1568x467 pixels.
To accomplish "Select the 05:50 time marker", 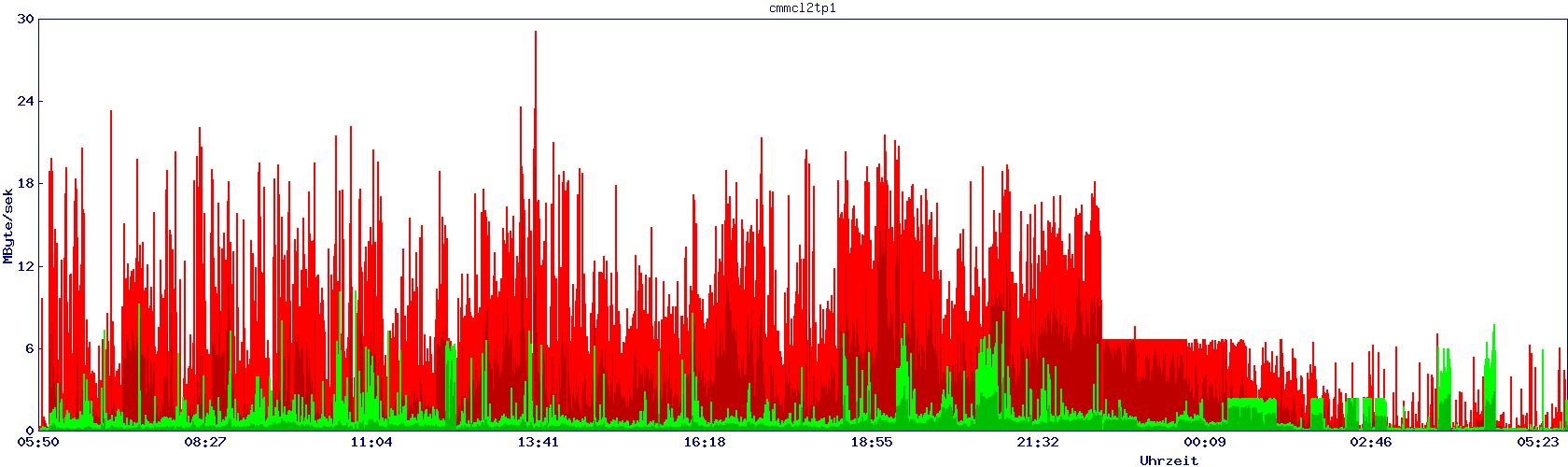I will point(39,442).
